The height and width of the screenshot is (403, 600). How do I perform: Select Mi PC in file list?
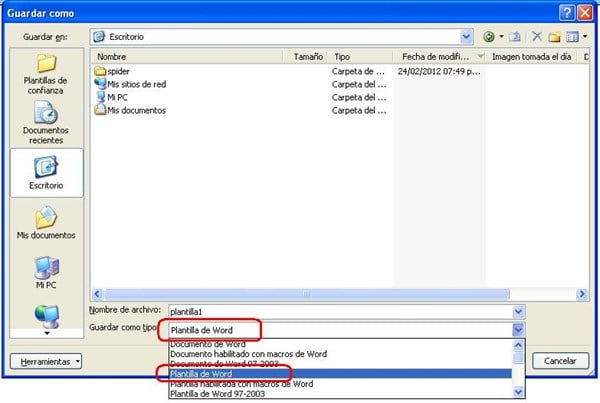(112, 97)
